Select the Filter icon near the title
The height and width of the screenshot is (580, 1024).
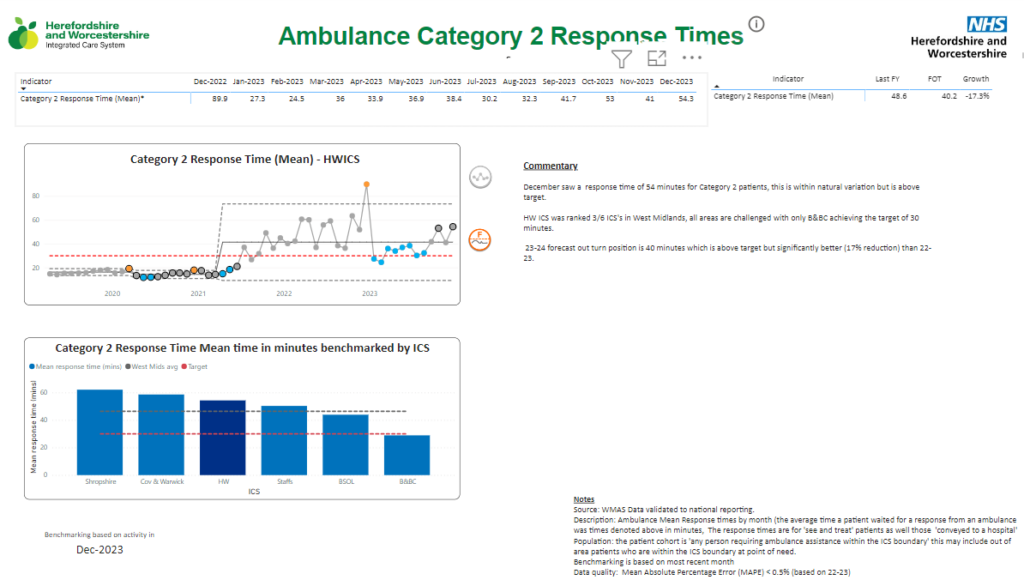tap(621, 59)
